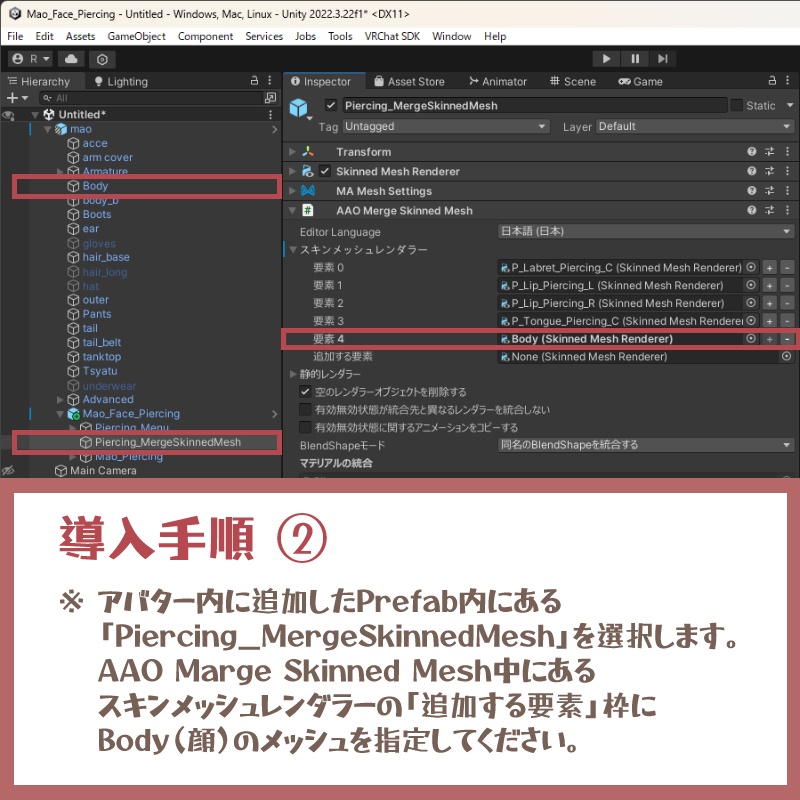Open the Static flags dropdown arrow
800x800 pixels.
tap(790, 106)
